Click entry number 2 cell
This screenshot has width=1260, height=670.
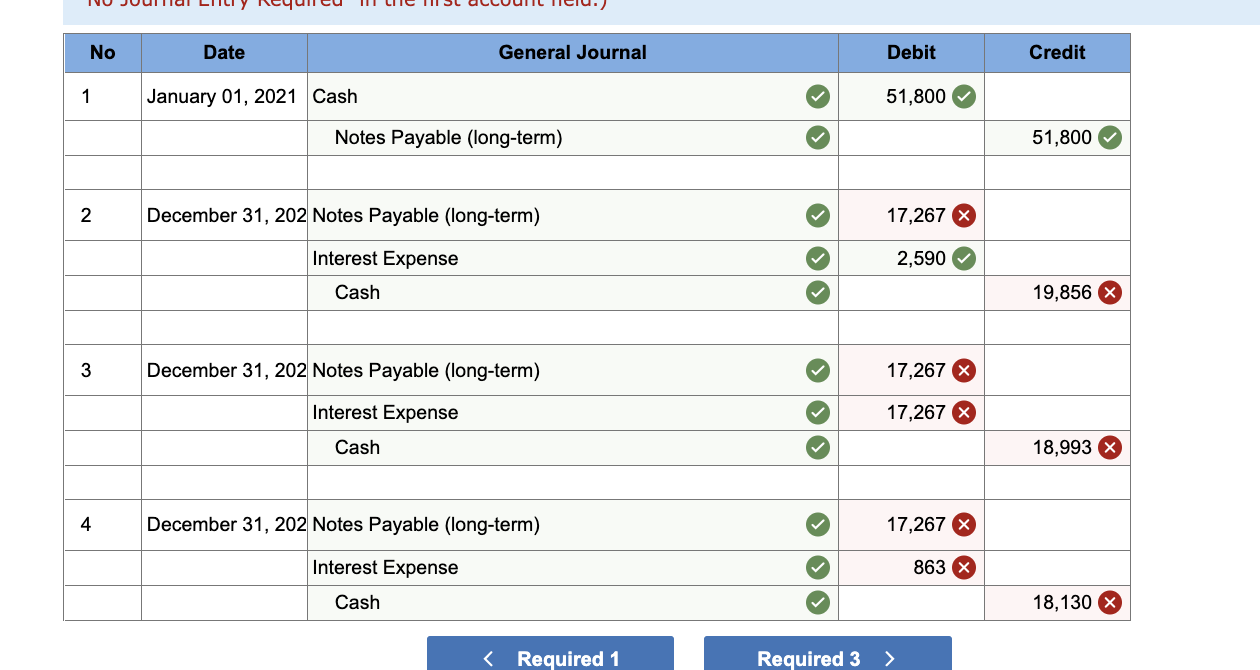tap(103, 216)
